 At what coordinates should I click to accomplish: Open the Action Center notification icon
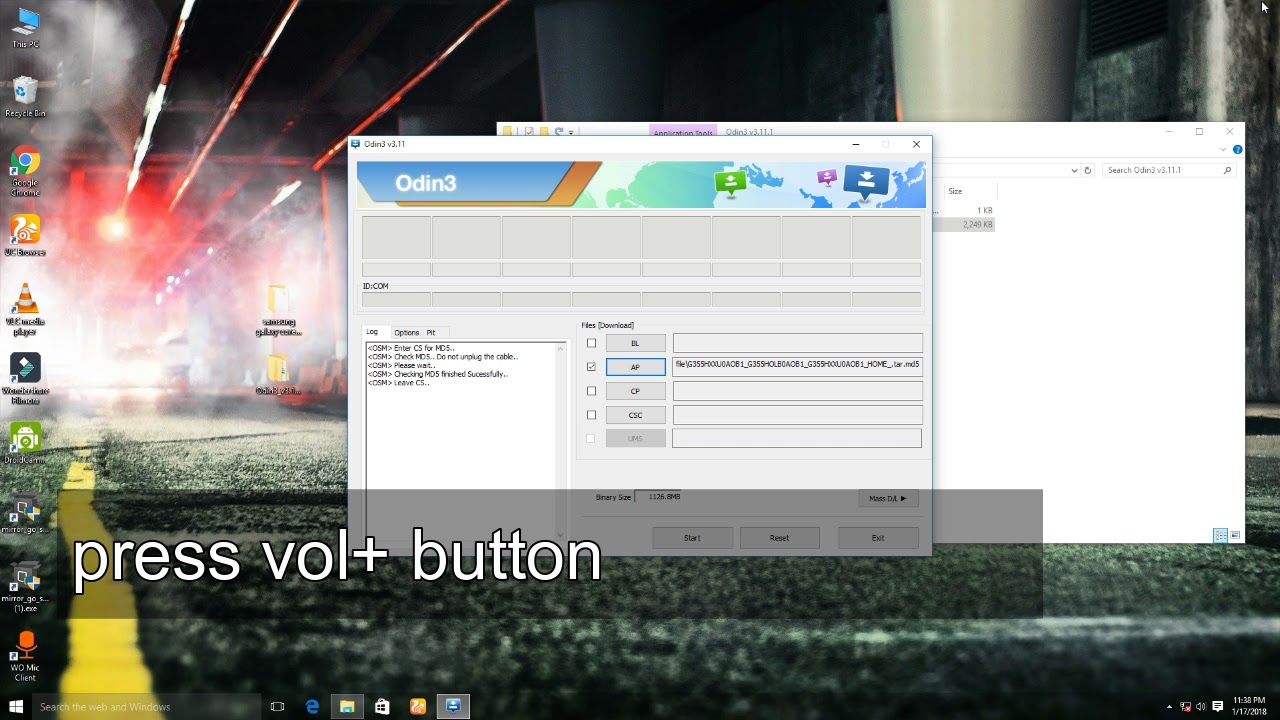pyautogui.click(x=1218, y=706)
